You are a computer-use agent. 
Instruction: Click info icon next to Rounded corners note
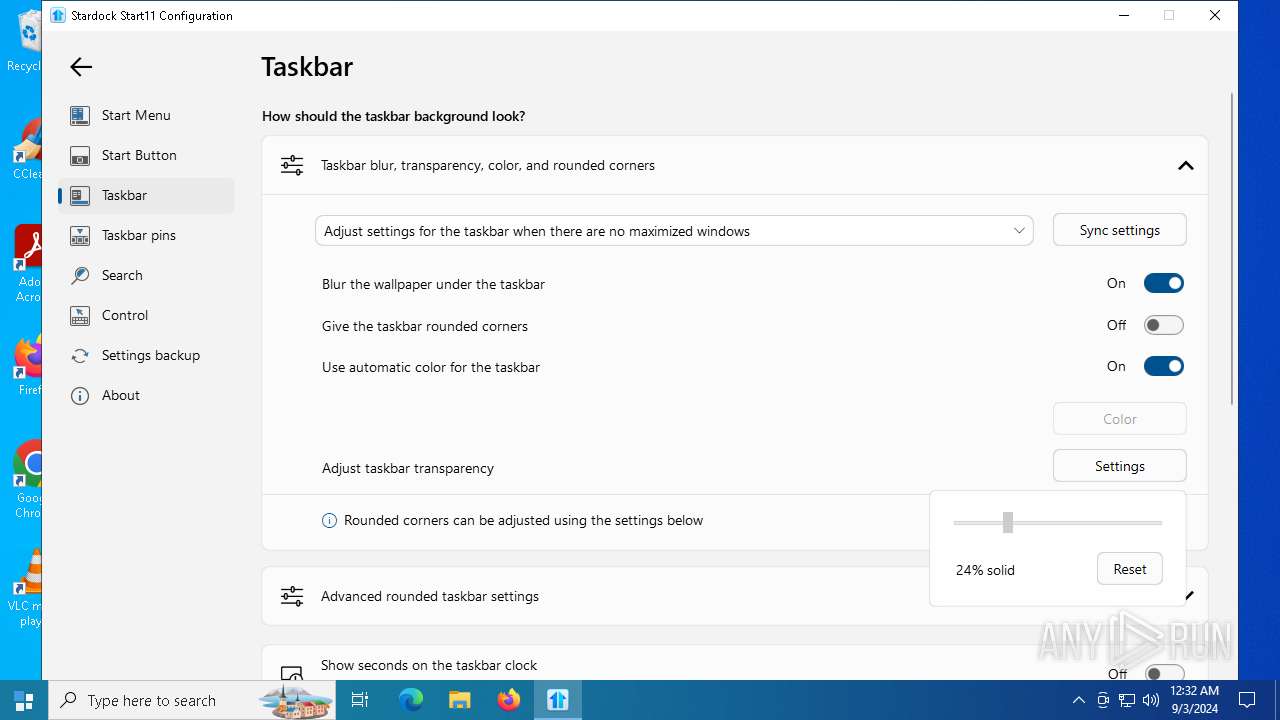click(x=329, y=520)
